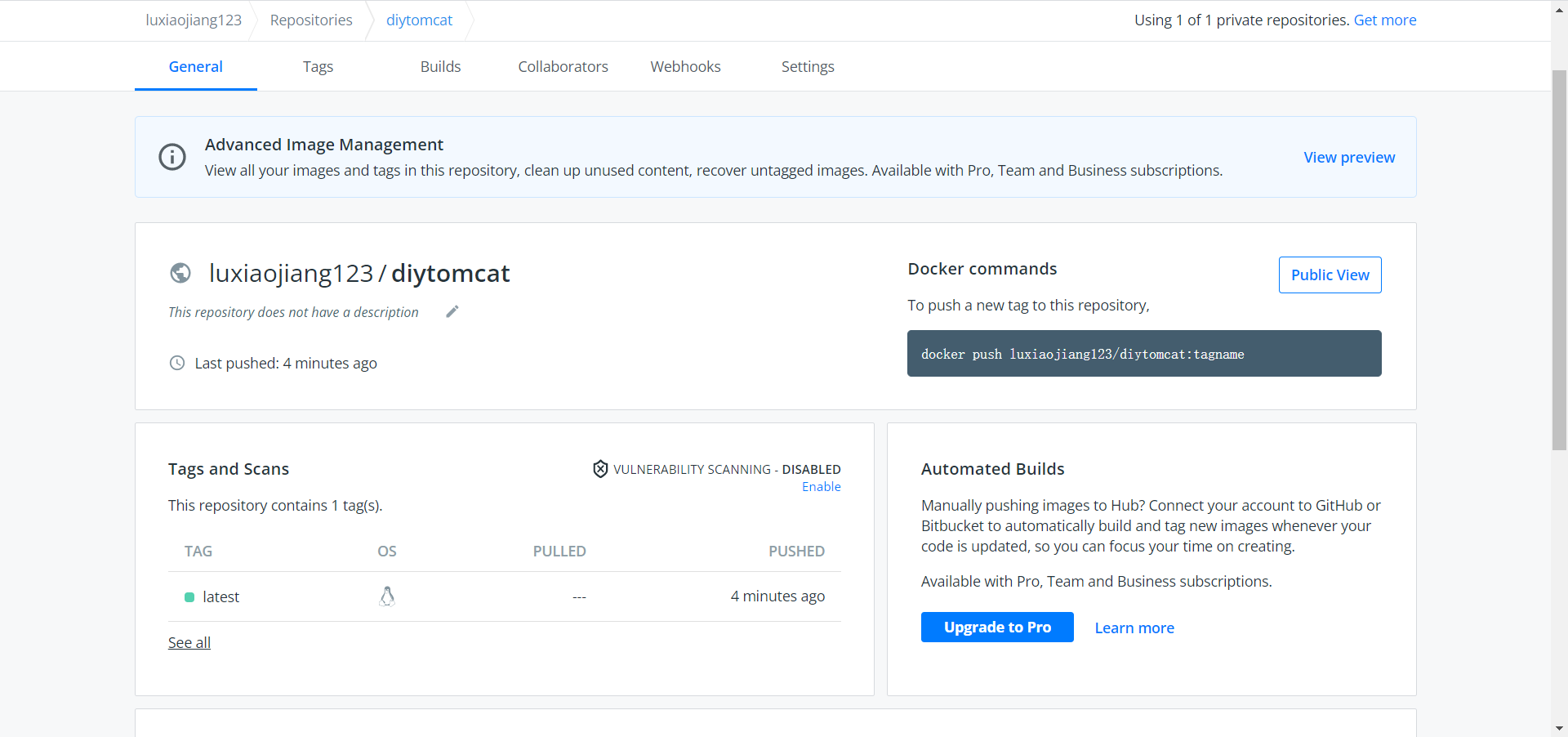This screenshot has height=737, width=1568.
Task: Click the pencil icon to edit description
Action: click(452, 311)
